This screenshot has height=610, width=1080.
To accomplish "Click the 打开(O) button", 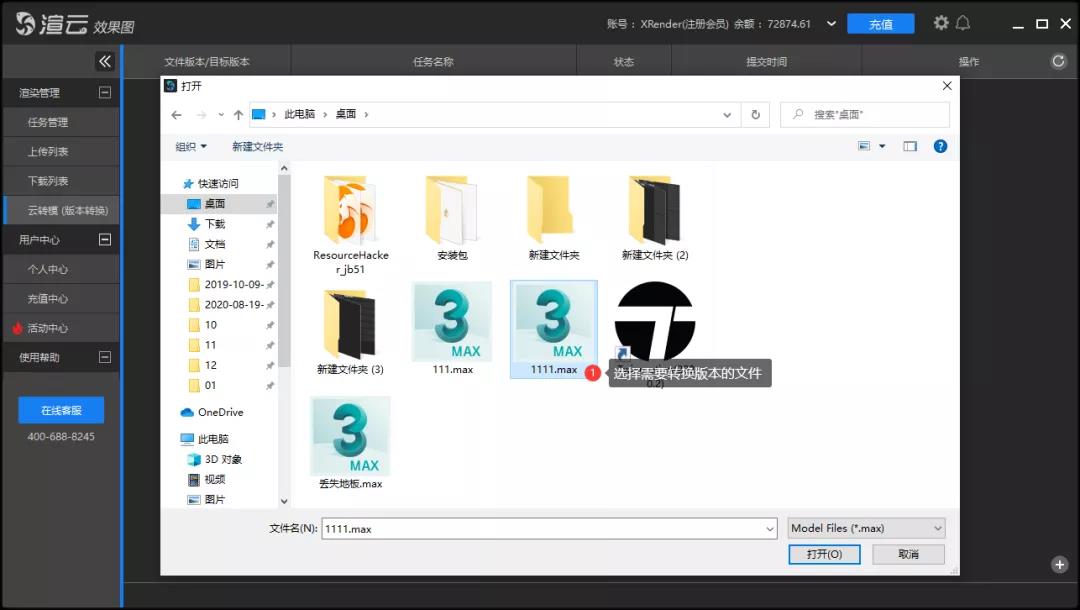I will point(816,554).
